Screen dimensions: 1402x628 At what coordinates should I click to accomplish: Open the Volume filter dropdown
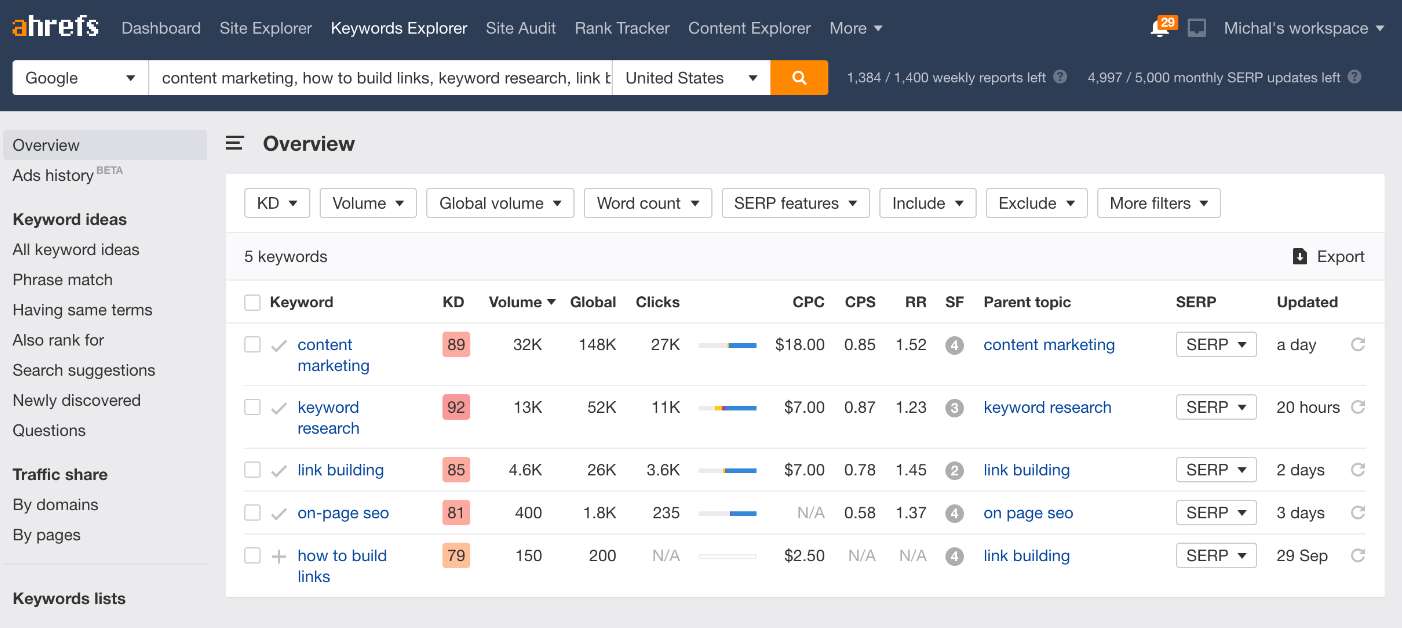coord(368,203)
